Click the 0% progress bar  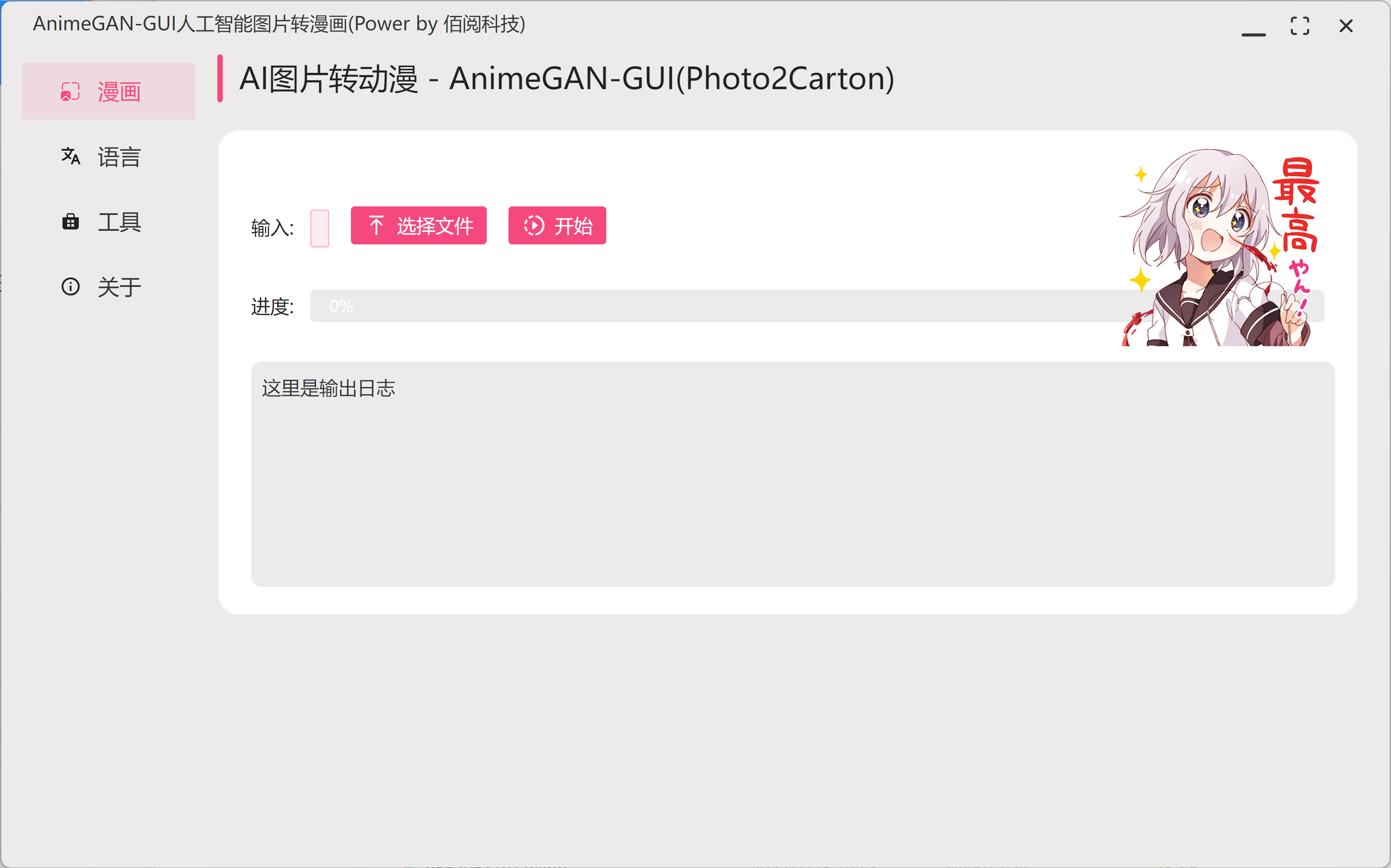(817, 306)
